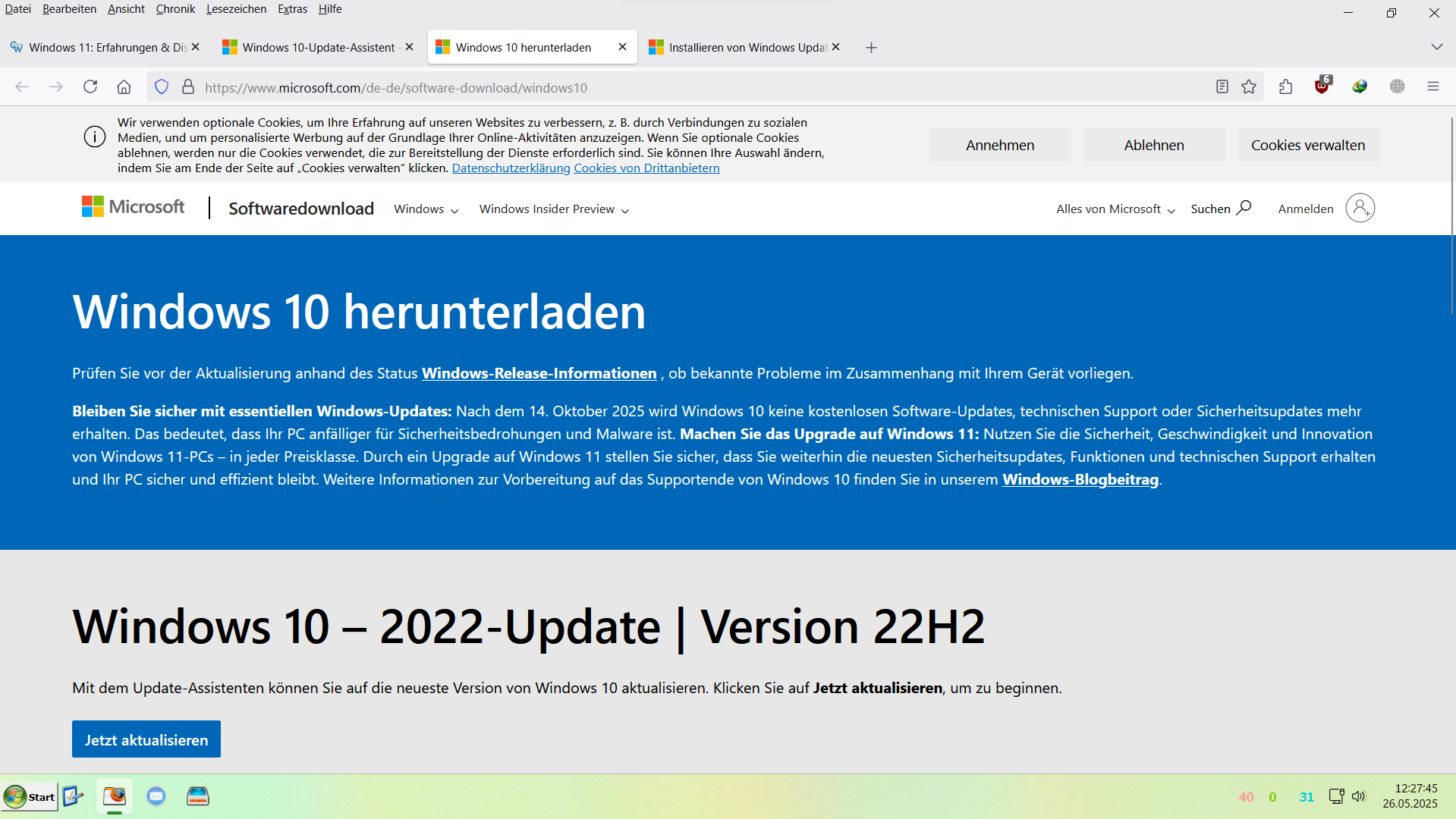Close the Installieren von Windows Updates tab
1456x819 pixels.
836,47
